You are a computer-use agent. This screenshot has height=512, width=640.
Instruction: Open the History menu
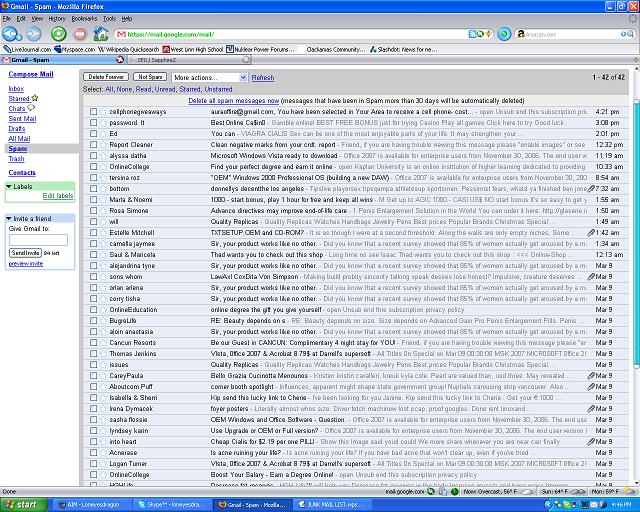(x=57, y=19)
